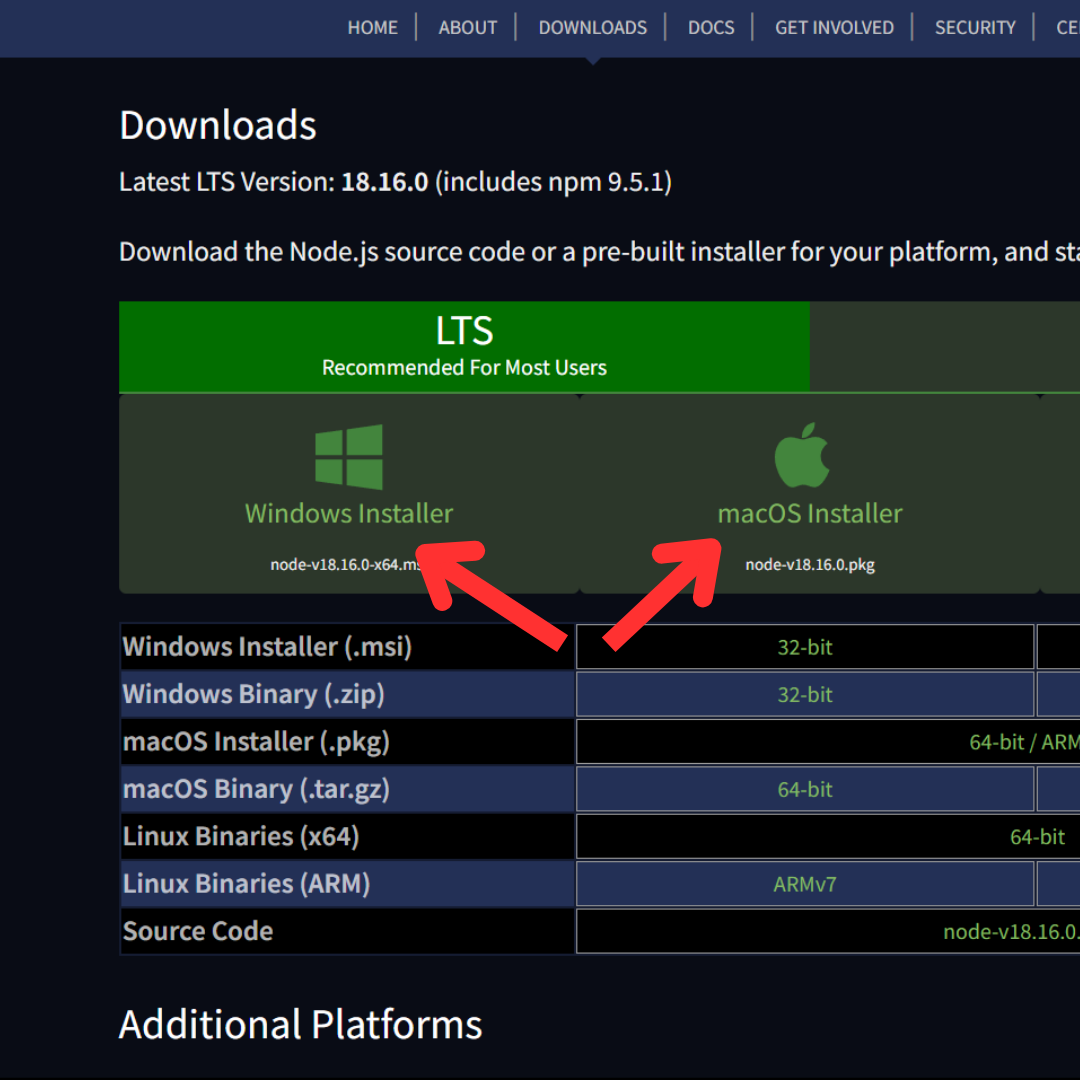
Task: Click the 18.16.0 version number text
Action: pyautogui.click(x=384, y=183)
